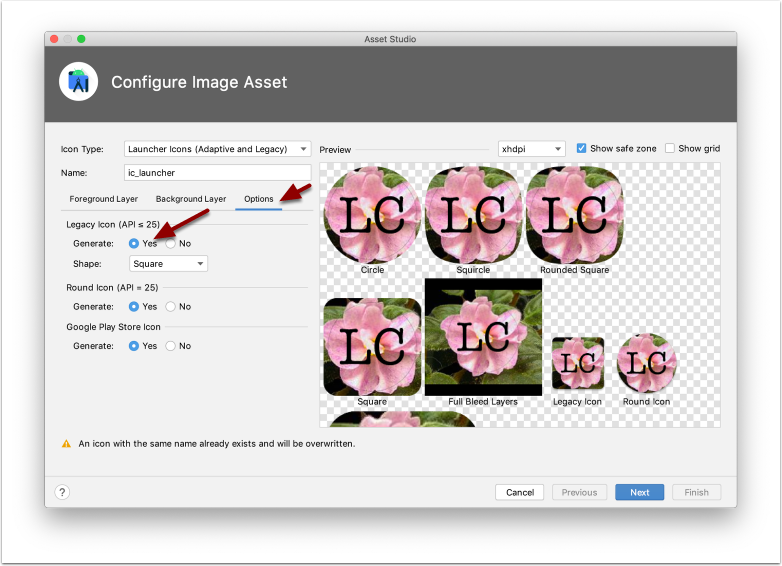This screenshot has height=566, width=782.
Task: Enable the Show grid checkbox
Action: point(670,148)
